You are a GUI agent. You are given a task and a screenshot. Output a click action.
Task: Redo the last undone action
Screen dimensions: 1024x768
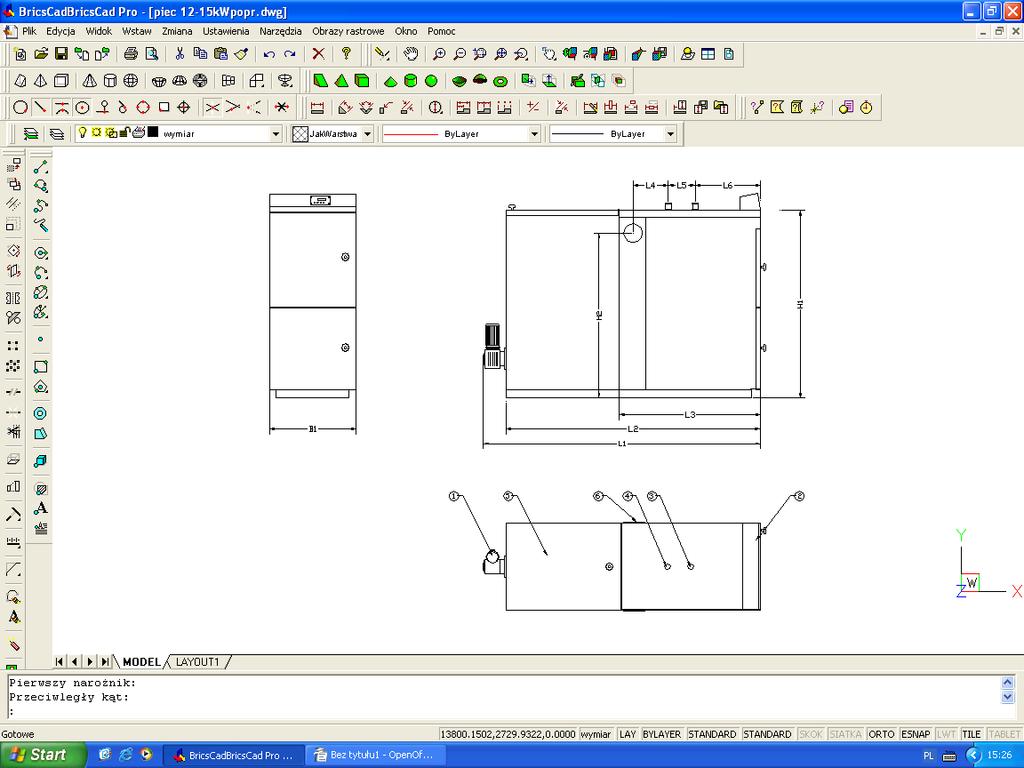(289, 54)
